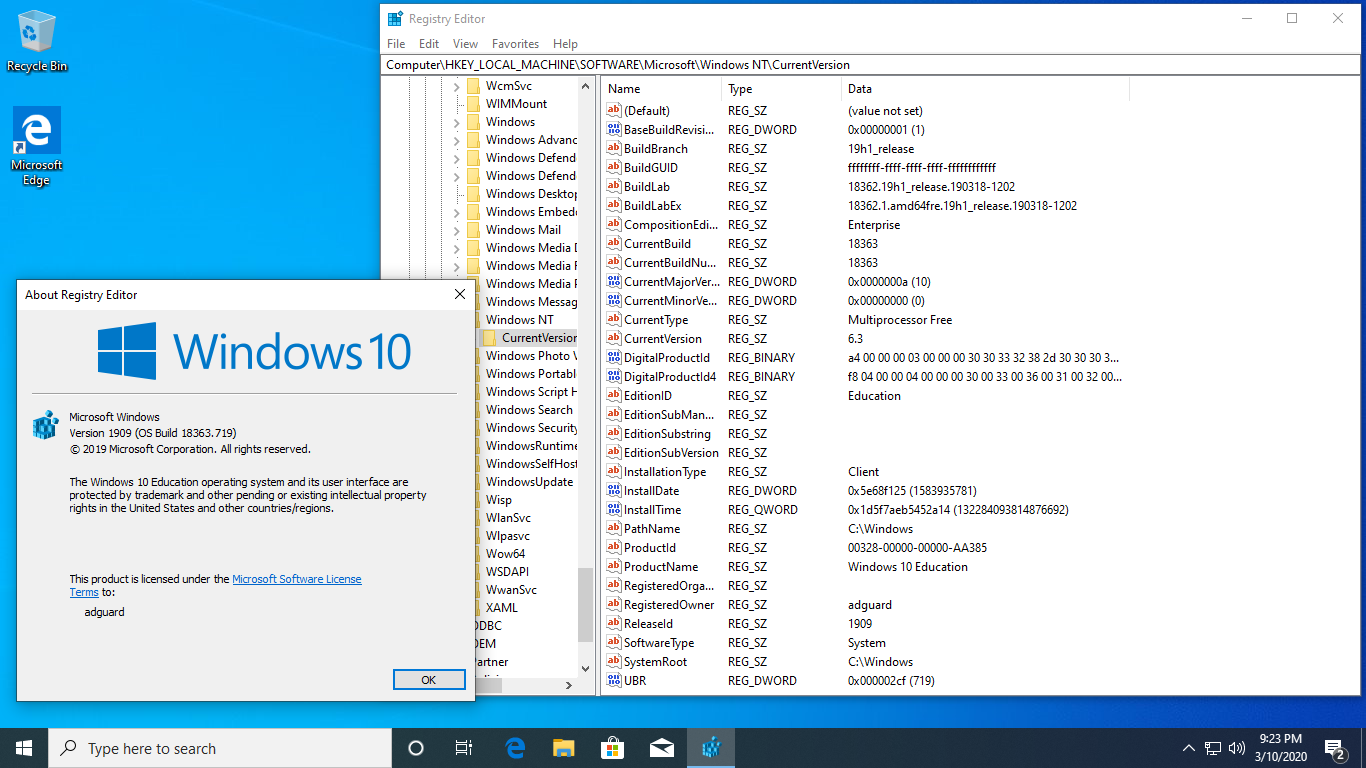Open Microsoft Edge desktop shortcut
The height and width of the screenshot is (768, 1366).
(x=37, y=146)
